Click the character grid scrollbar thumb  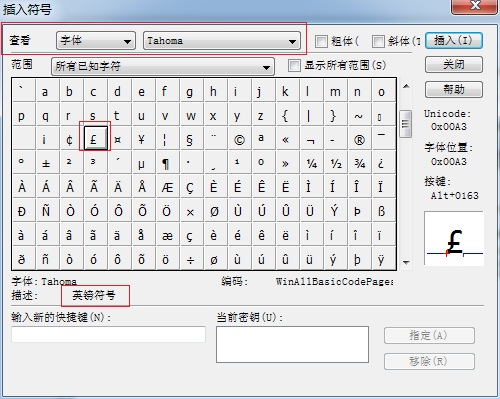click(x=406, y=124)
